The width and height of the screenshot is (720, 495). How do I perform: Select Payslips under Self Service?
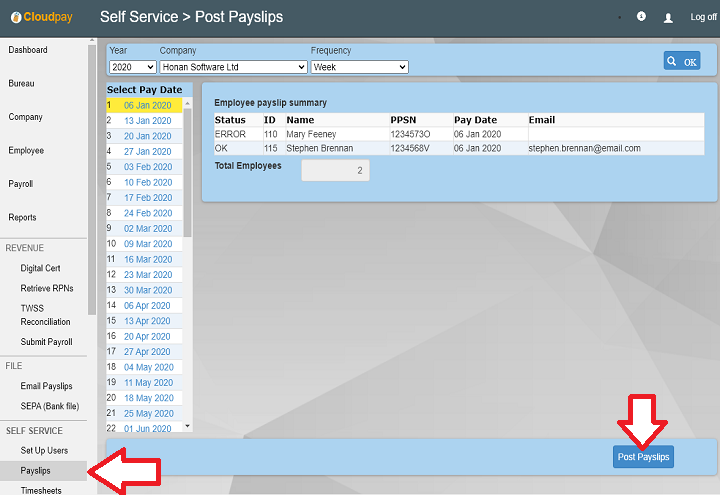(x=36, y=470)
